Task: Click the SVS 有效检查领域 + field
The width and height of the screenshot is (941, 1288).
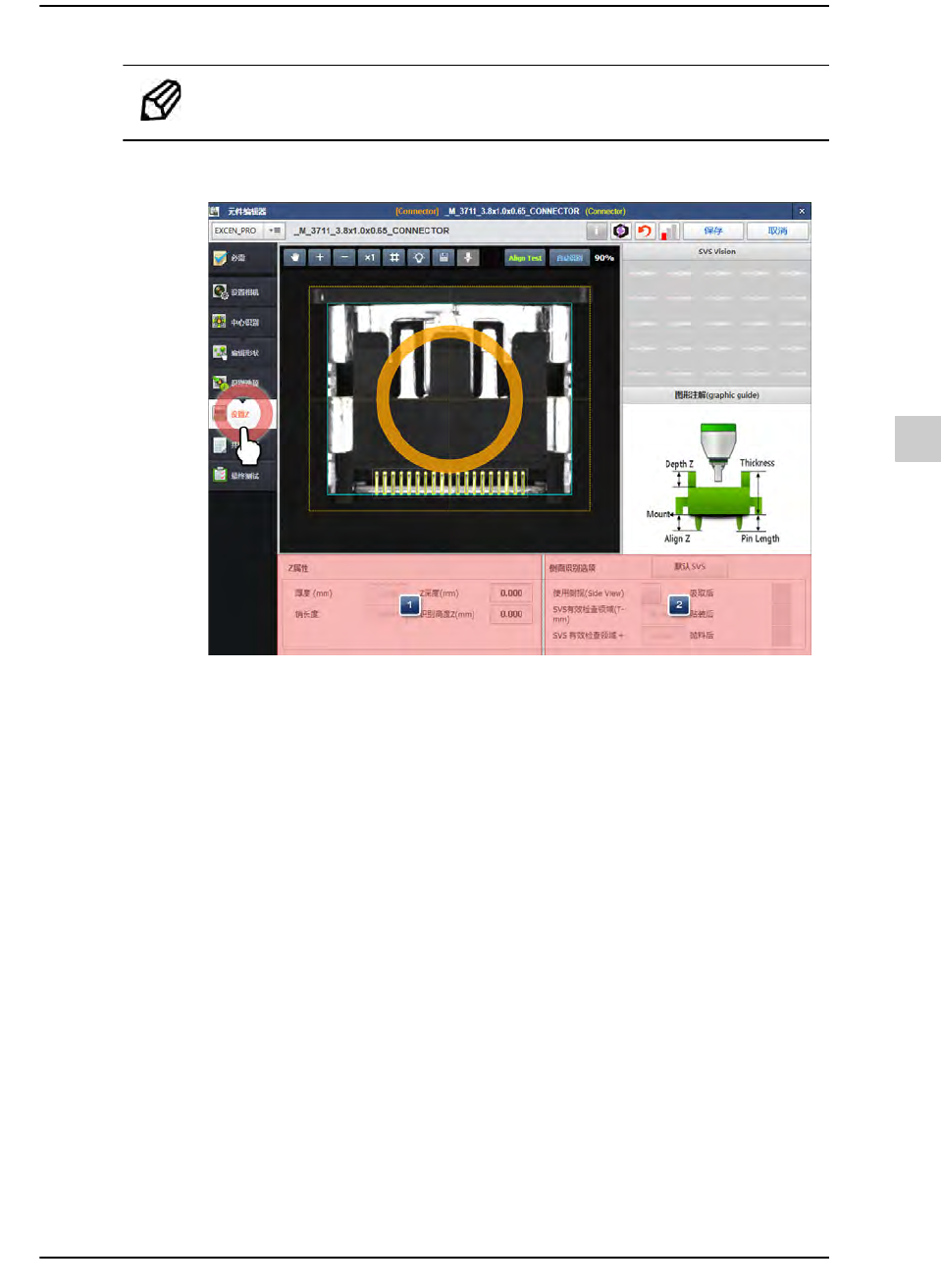Action: click(x=662, y=636)
